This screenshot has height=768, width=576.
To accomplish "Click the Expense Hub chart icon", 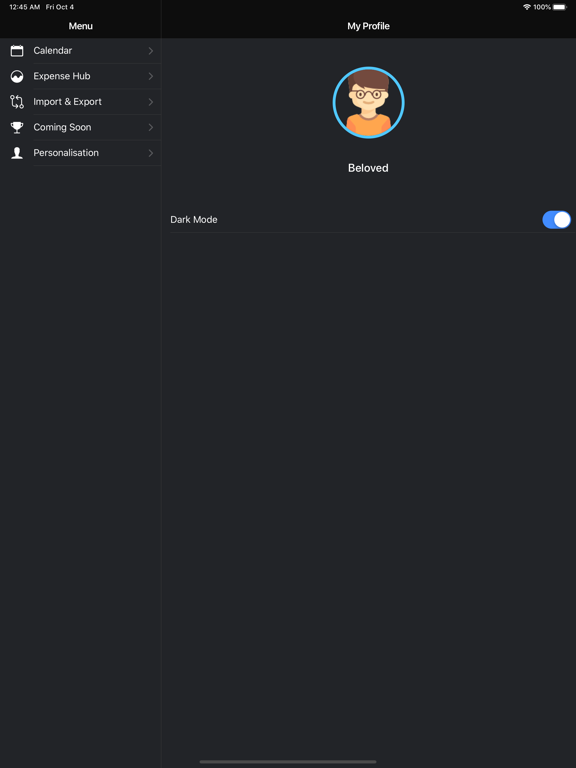I will (17, 76).
